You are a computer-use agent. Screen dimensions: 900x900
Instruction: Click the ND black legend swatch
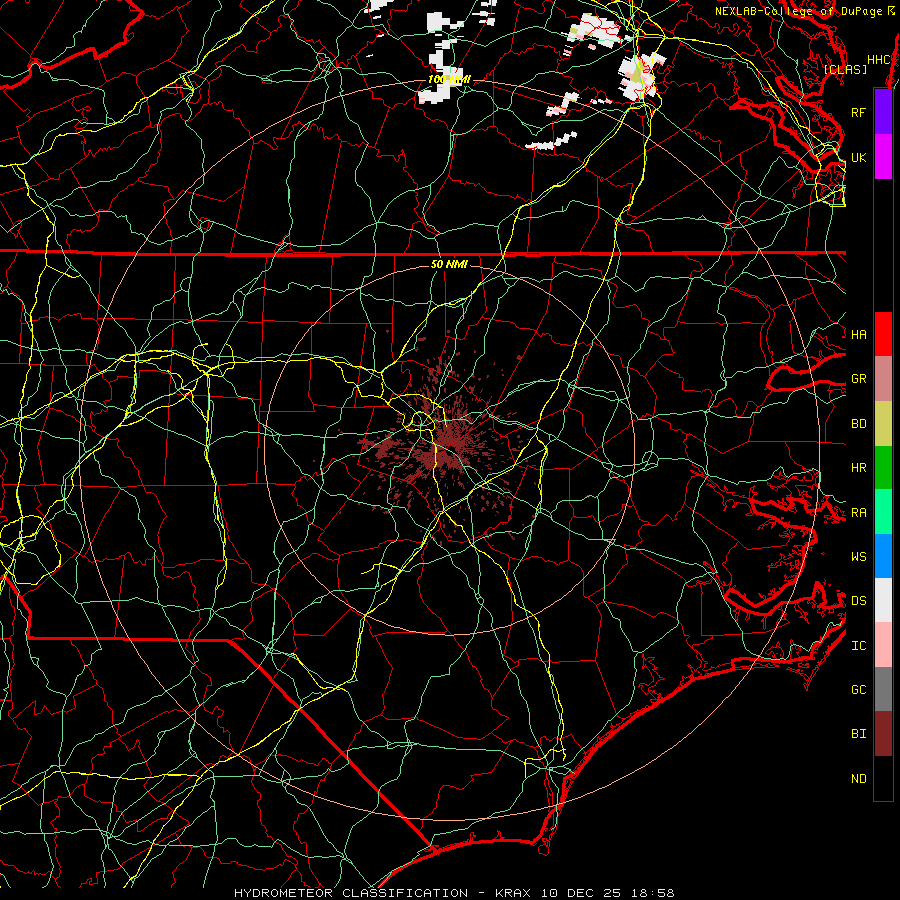click(x=883, y=778)
